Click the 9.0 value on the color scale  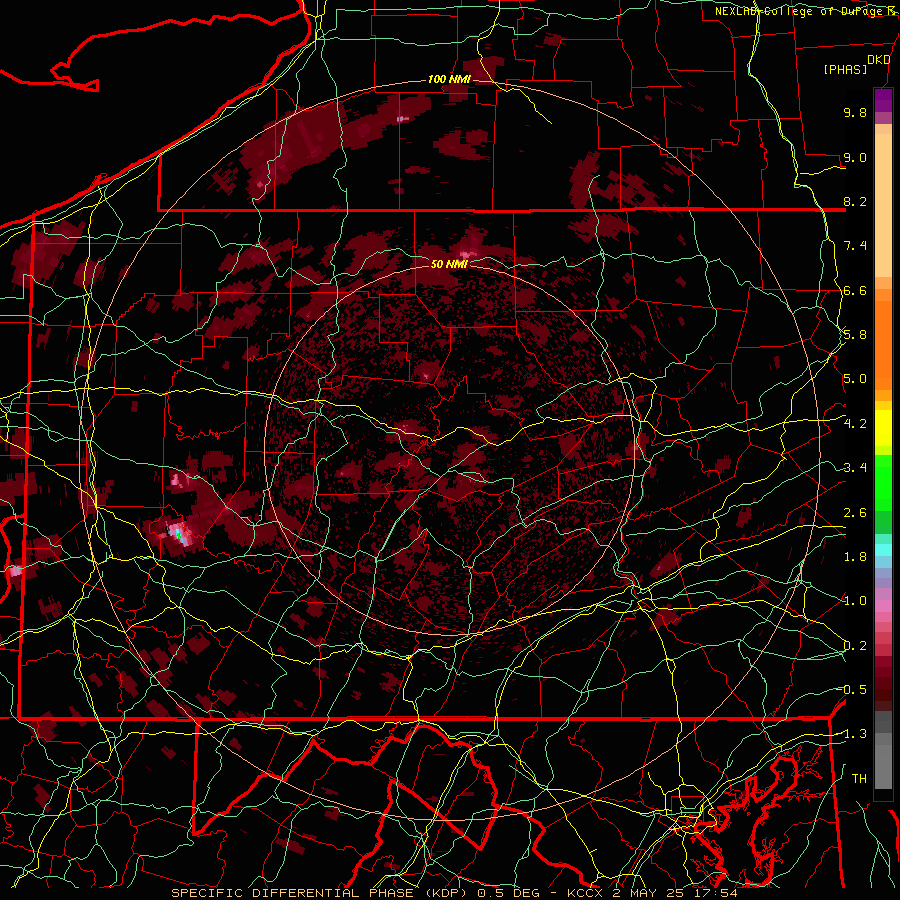(x=855, y=157)
